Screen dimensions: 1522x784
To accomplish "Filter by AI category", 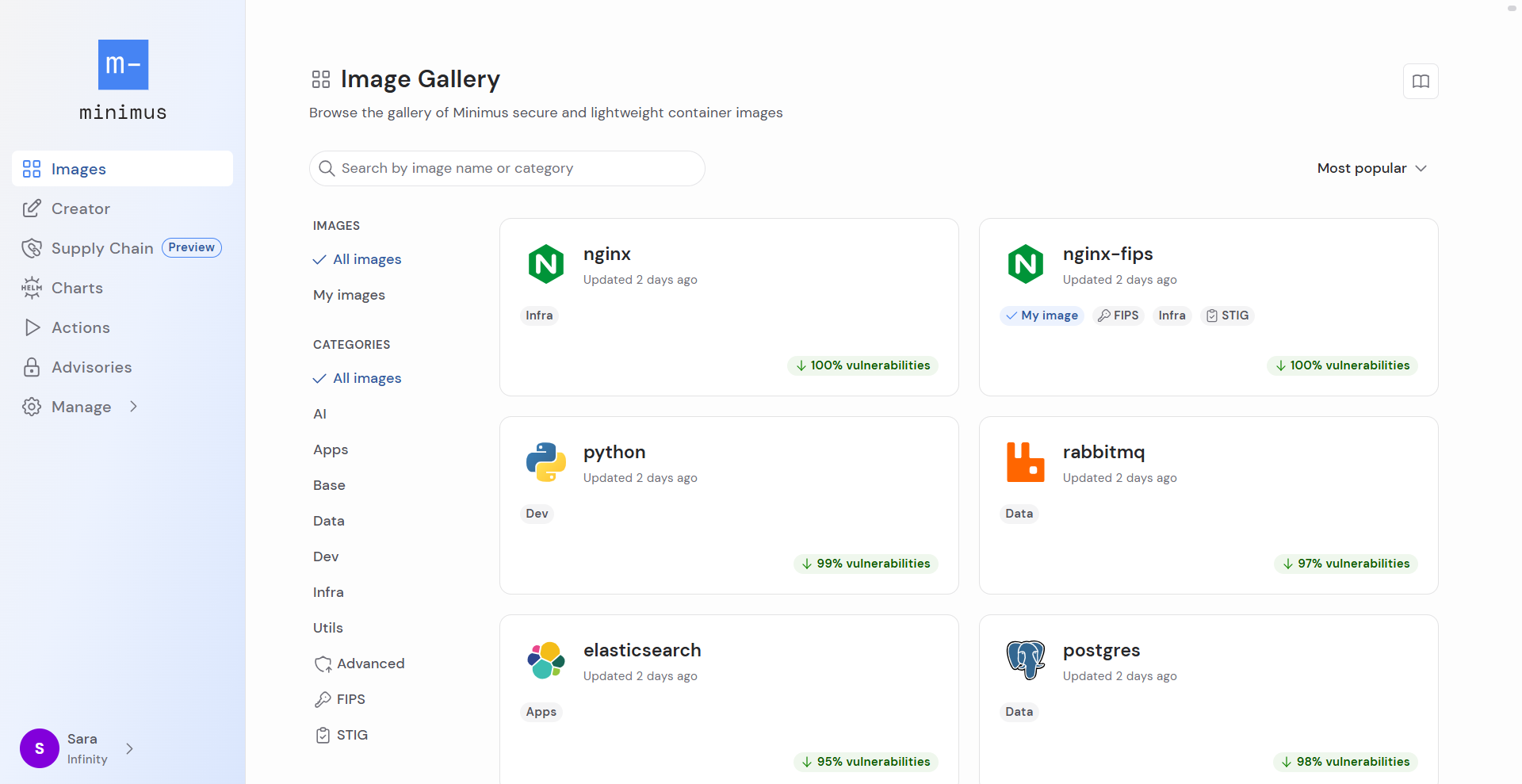I will click(x=319, y=414).
